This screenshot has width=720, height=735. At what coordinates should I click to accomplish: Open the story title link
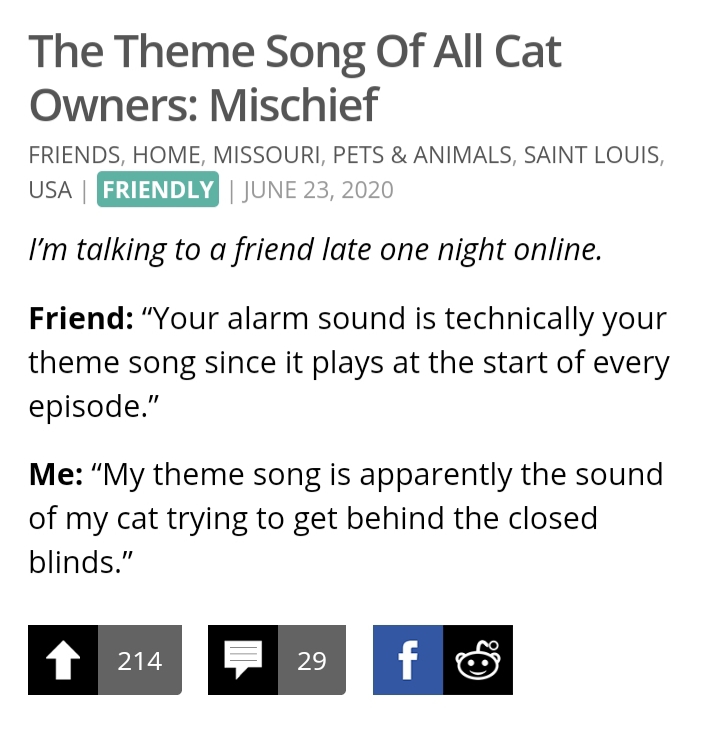click(294, 77)
